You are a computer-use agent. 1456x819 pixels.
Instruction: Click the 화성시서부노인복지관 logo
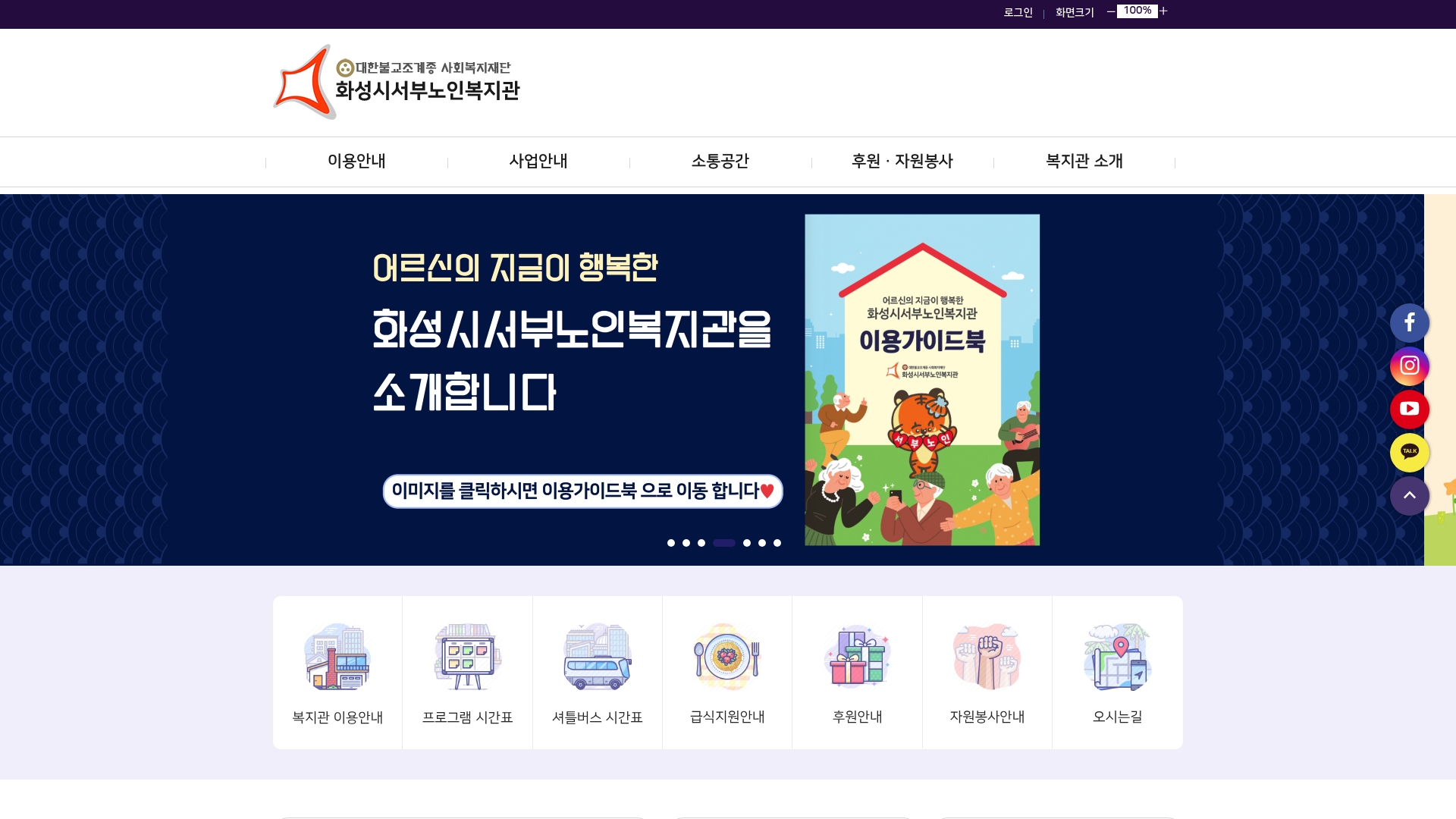point(397,82)
